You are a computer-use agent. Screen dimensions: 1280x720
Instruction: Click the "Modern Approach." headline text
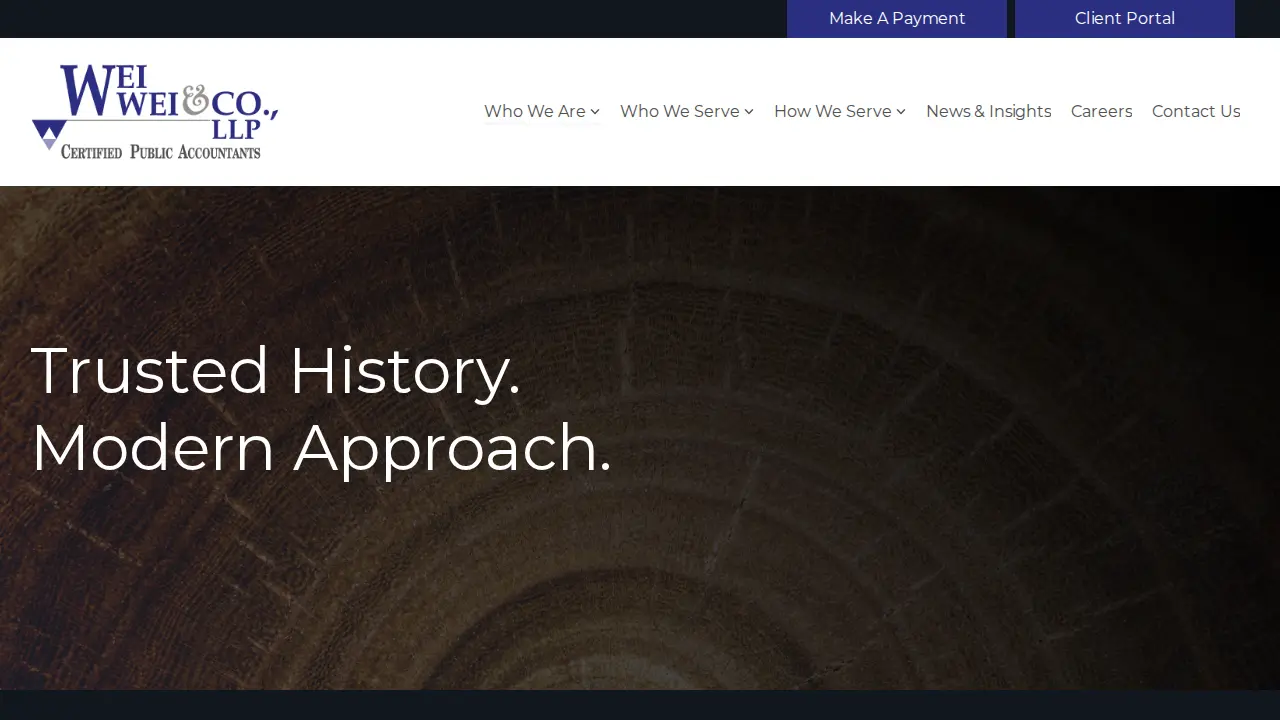coord(321,448)
